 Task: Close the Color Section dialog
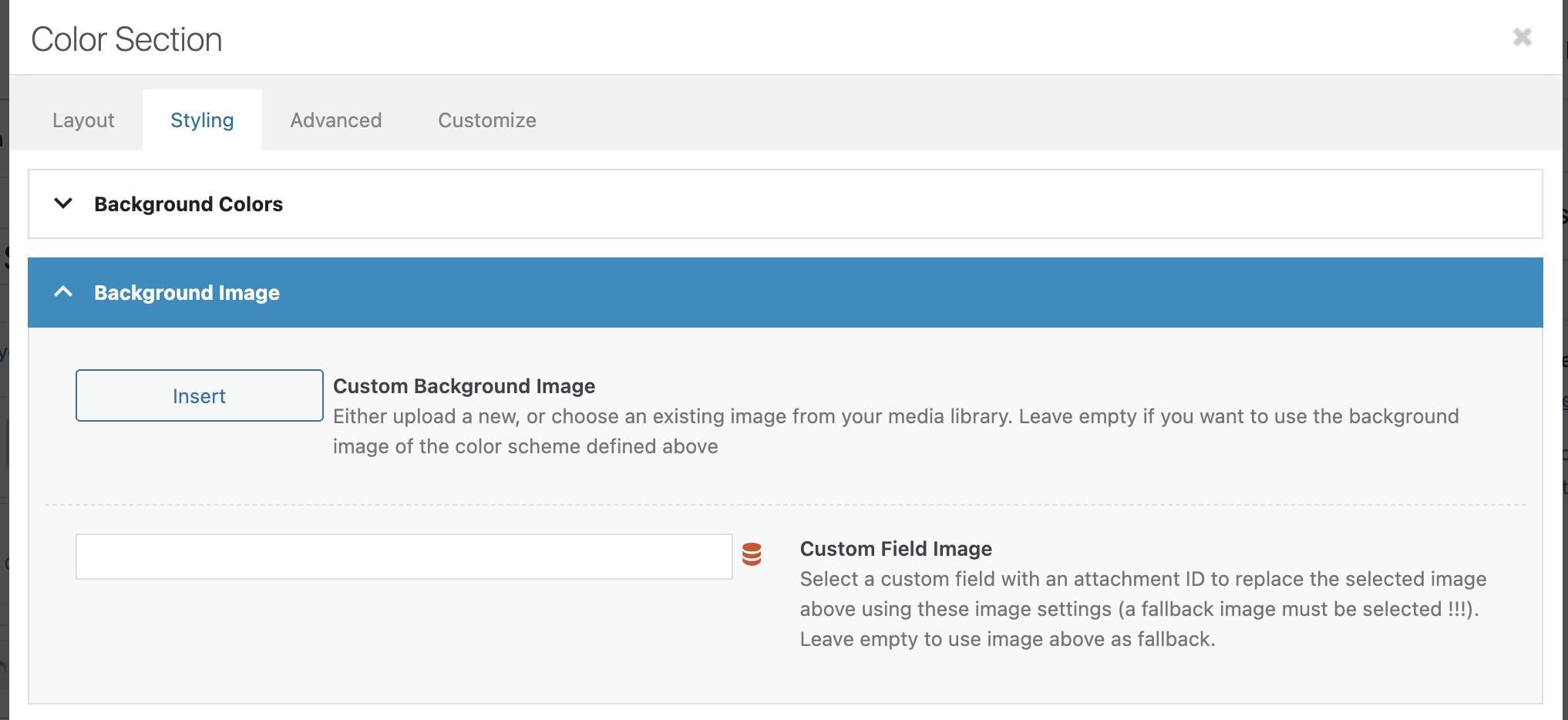(x=1522, y=37)
